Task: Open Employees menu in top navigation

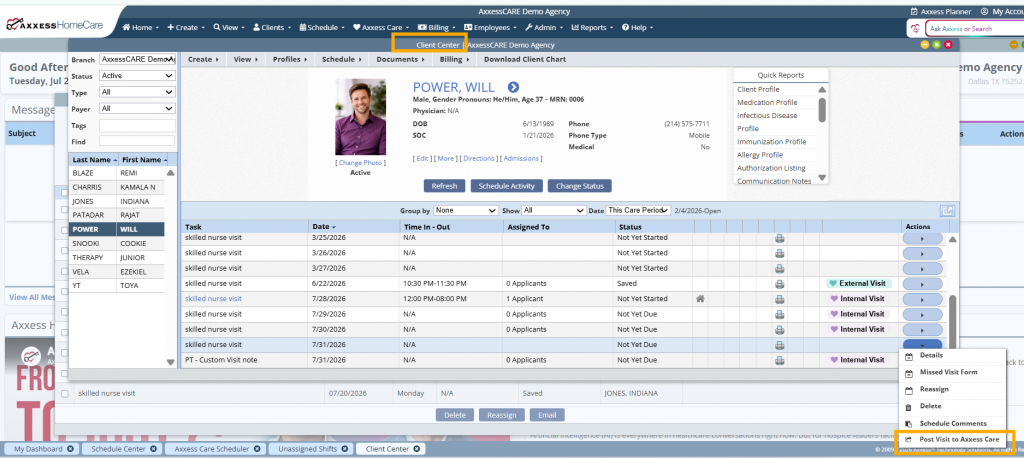Action: (490, 27)
